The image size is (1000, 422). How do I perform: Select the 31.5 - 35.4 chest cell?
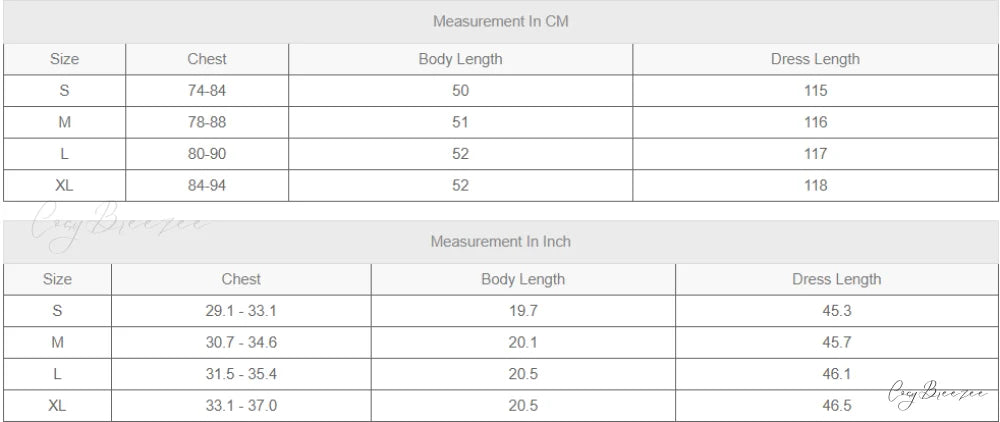[241, 374]
